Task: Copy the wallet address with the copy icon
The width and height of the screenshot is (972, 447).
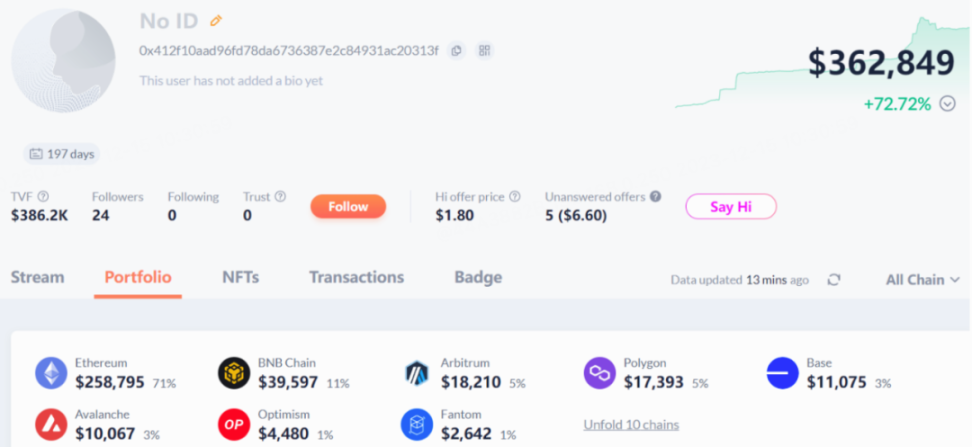Action: tap(455, 50)
